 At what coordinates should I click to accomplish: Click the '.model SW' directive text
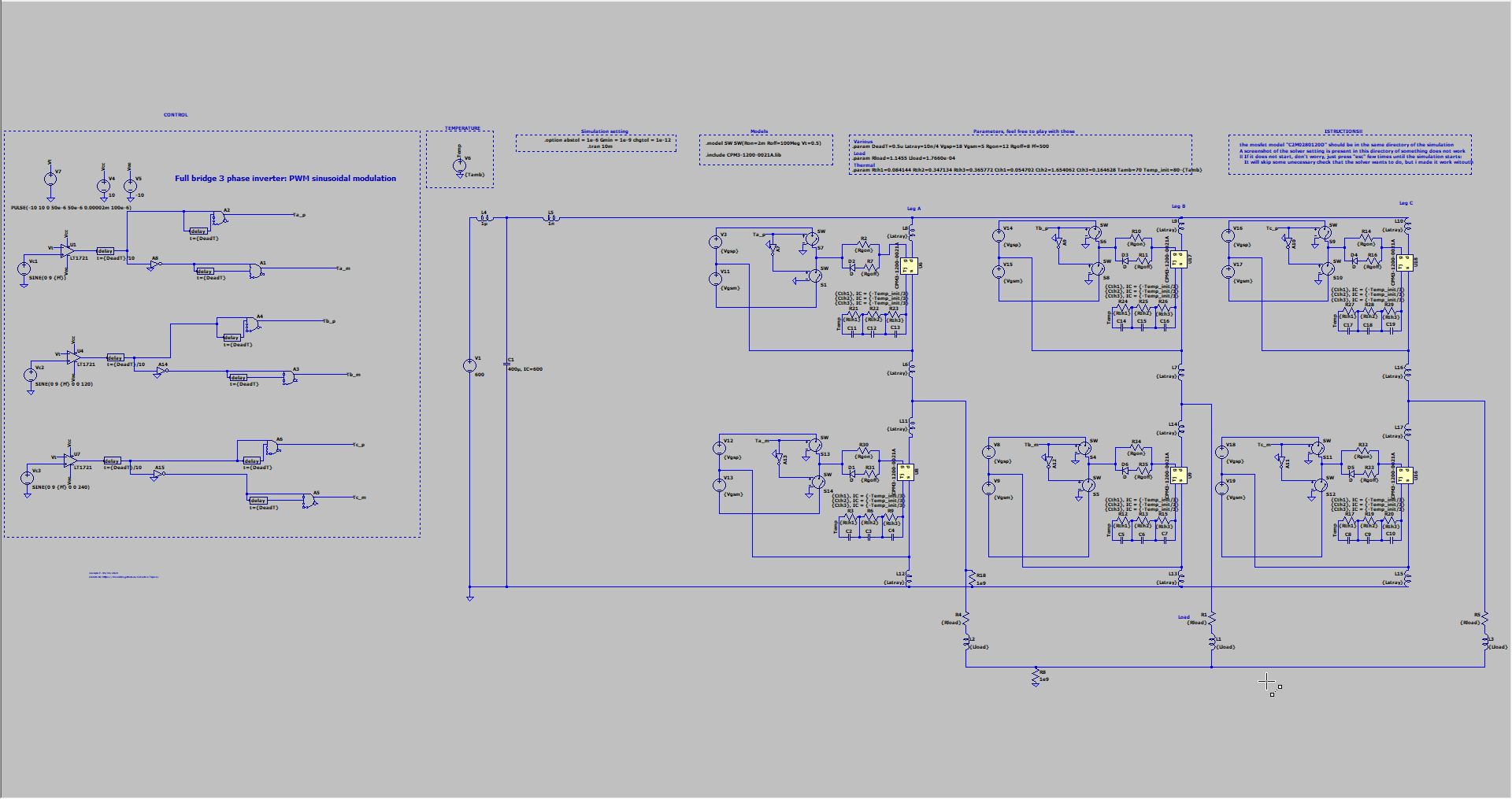coord(762,143)
